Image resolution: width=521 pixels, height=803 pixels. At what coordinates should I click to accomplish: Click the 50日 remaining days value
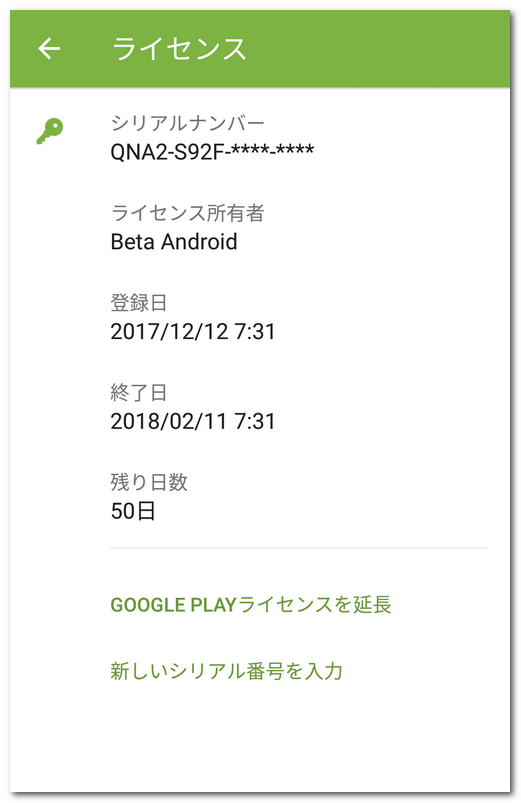point(133,511)
